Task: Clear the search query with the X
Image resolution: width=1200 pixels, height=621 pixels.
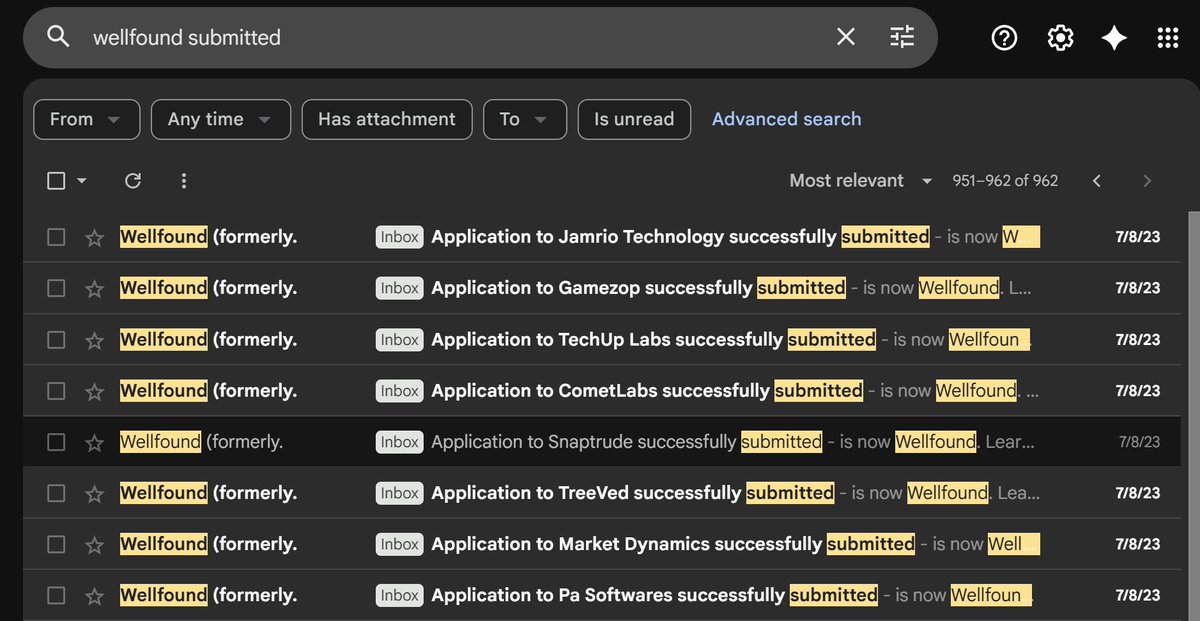Action: click(846, 37)
